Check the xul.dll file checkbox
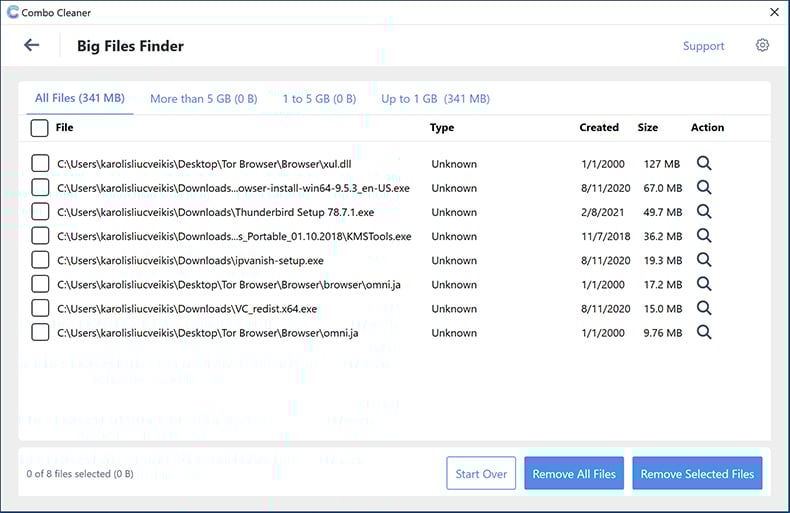 pos(40,163)
